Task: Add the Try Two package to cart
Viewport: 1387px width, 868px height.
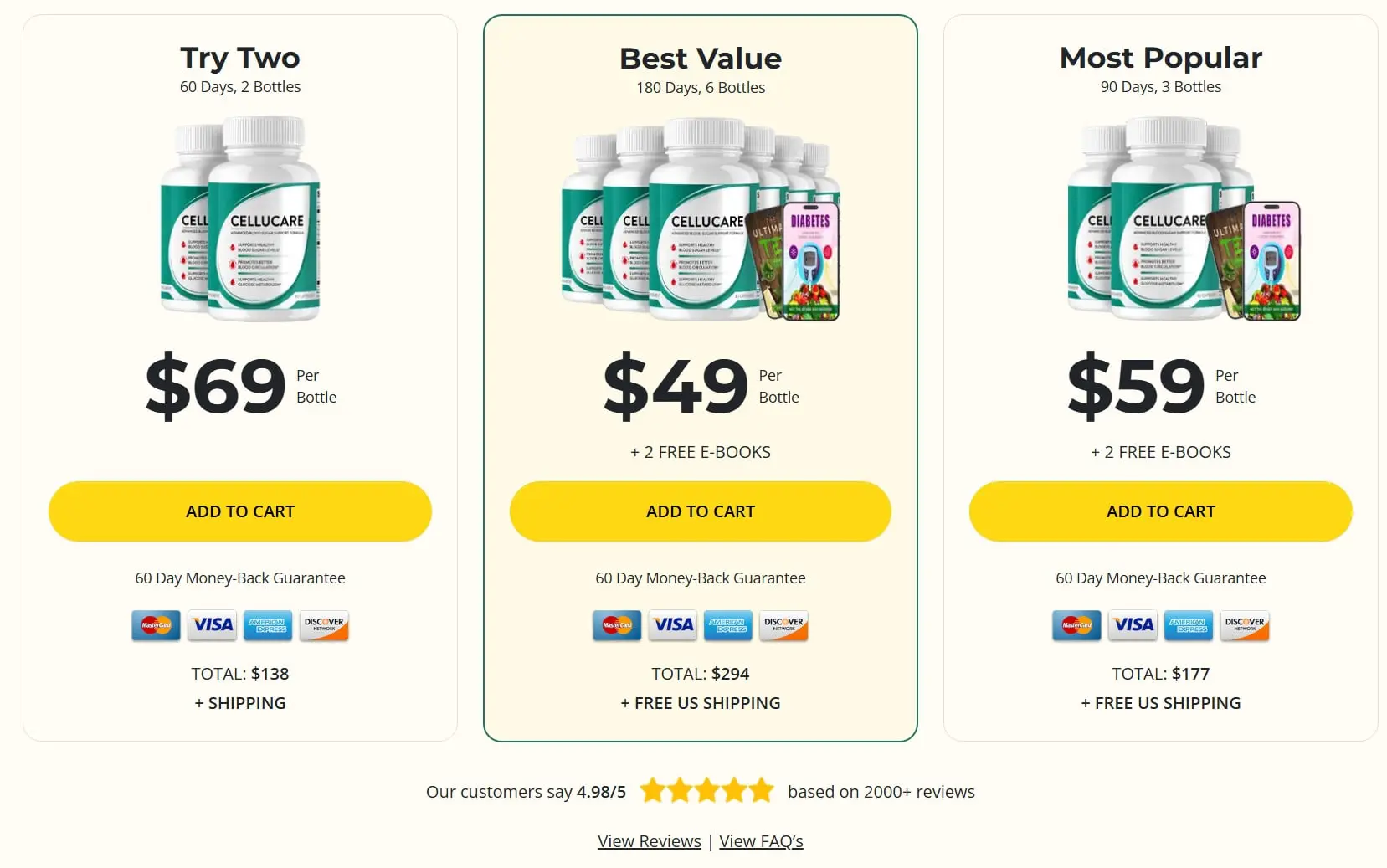Action: tap(240, 511)
